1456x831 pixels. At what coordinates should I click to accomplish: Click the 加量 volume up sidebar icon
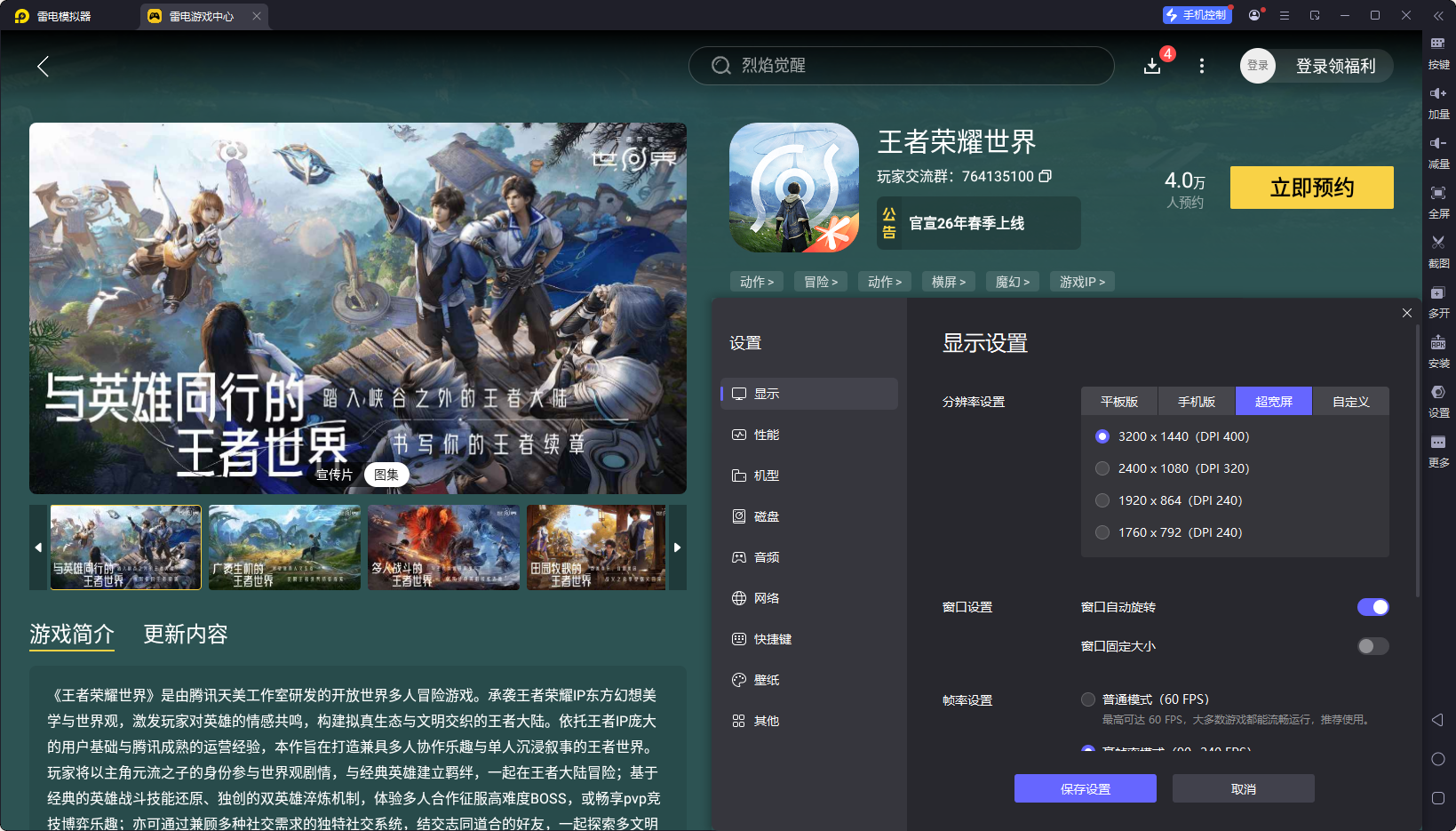click(1439, 102)
